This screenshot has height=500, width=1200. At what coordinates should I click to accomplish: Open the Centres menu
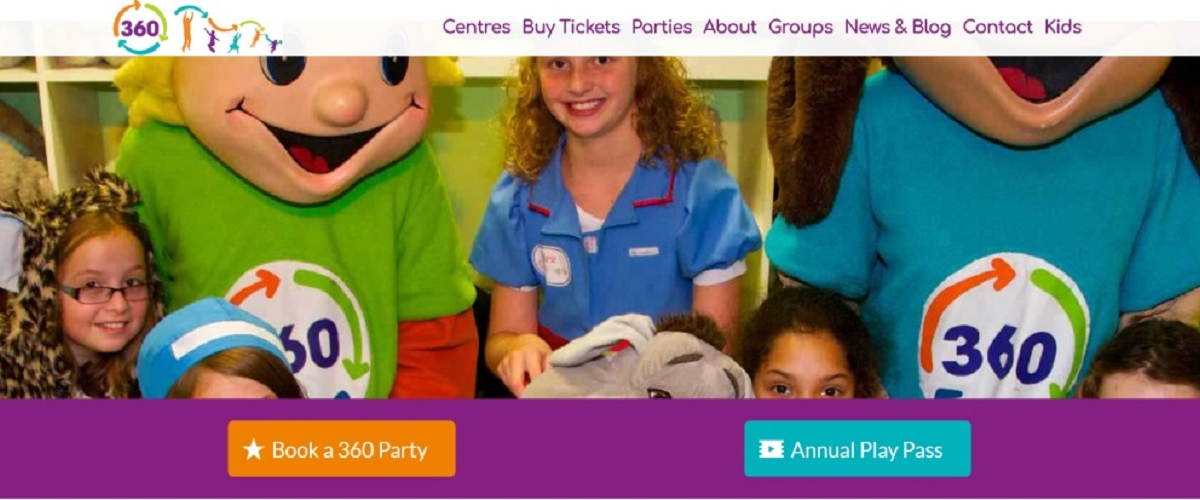click(x=476, y=27)
